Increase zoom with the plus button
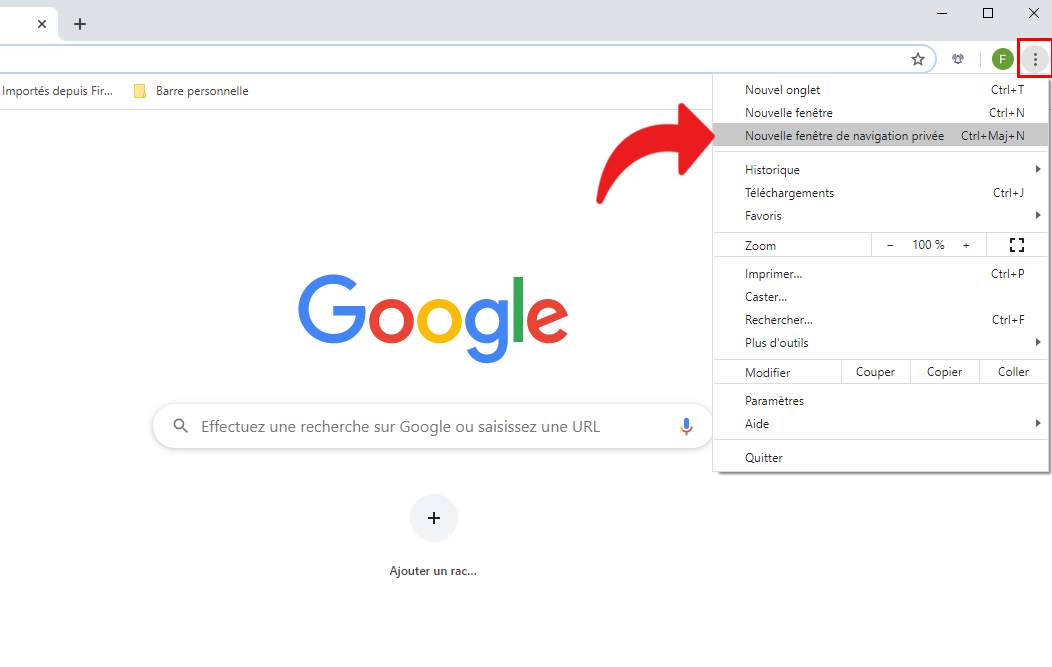The width and height of the screenshot is (1052, 667). tap(966, 245)
